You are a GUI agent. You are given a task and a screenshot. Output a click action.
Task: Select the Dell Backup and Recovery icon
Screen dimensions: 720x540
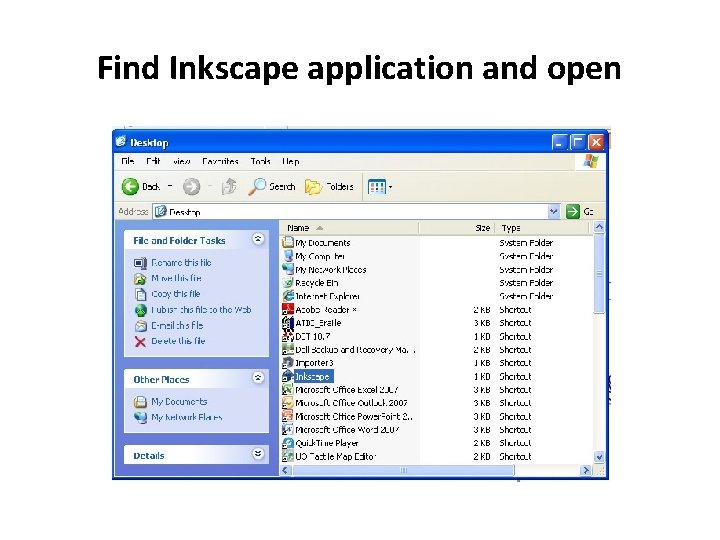click(x=288, y=349)
